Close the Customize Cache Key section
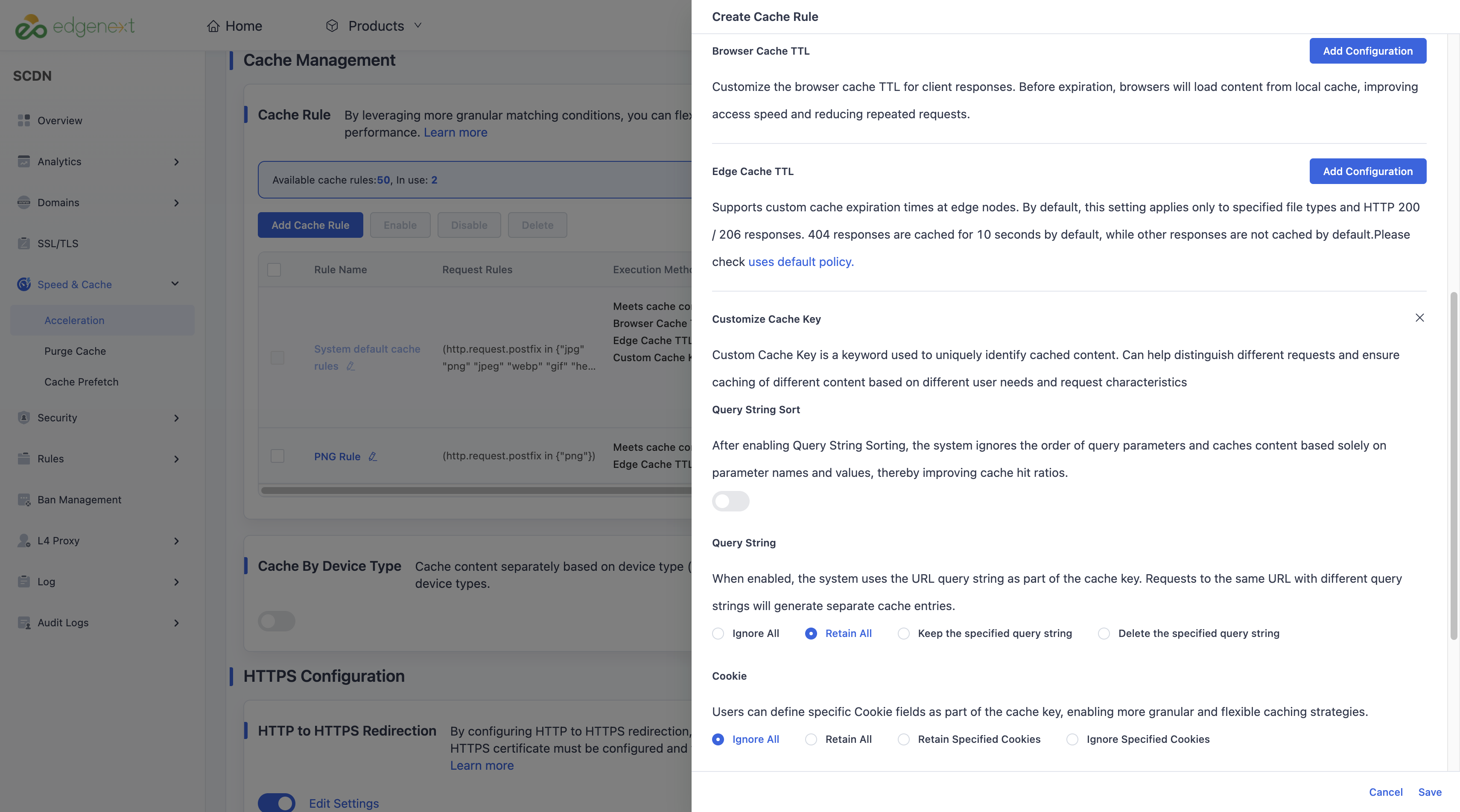Screen dimensions: 1460x812 pyautogui.click(x=1419, y=317)
